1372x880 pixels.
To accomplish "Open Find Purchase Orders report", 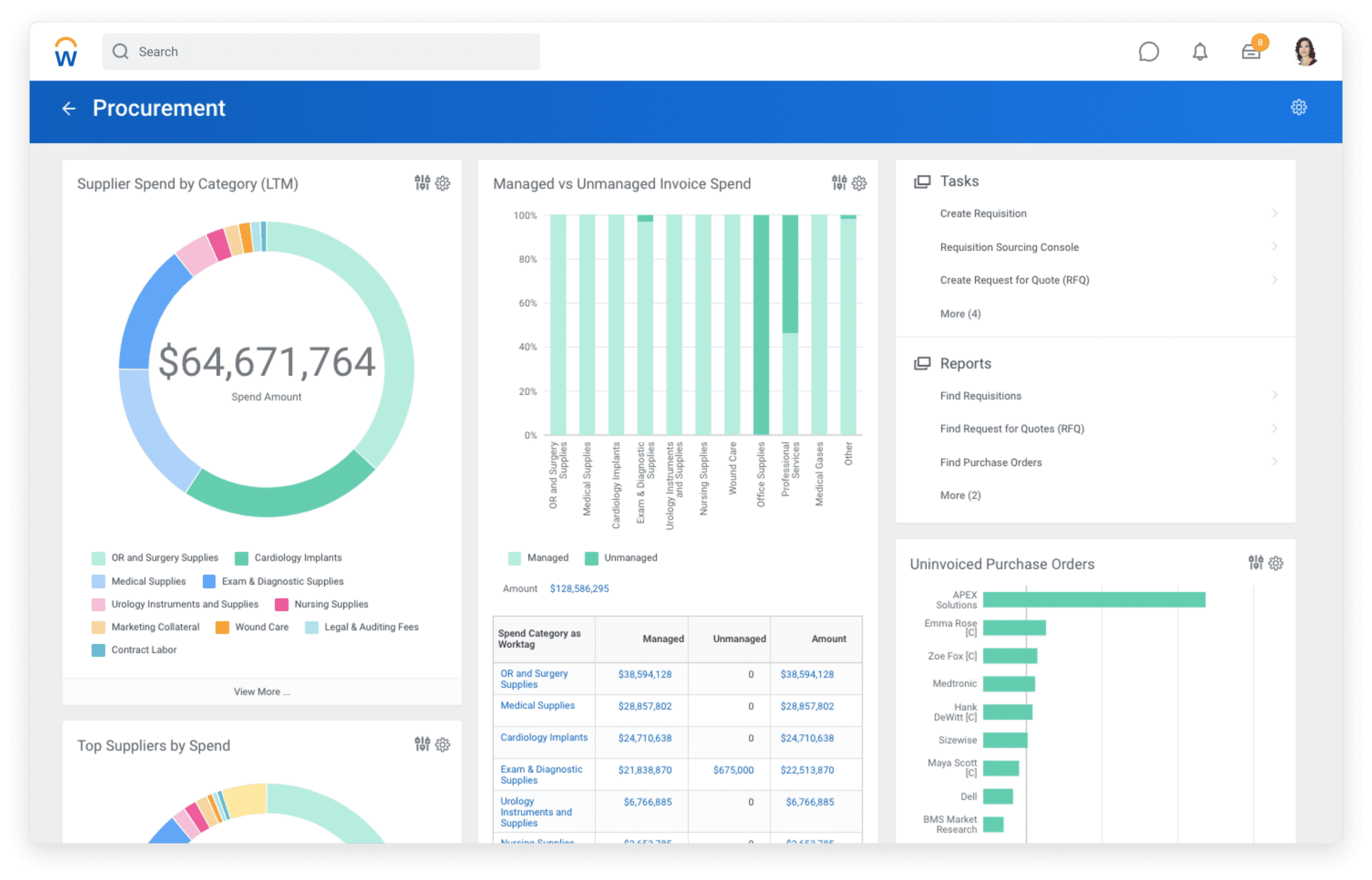I will coord(990,462).
